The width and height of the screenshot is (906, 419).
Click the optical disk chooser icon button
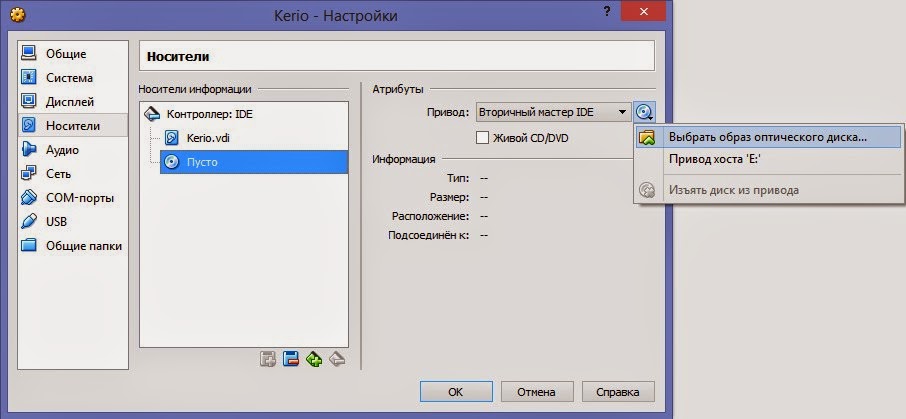pos(644,112)
